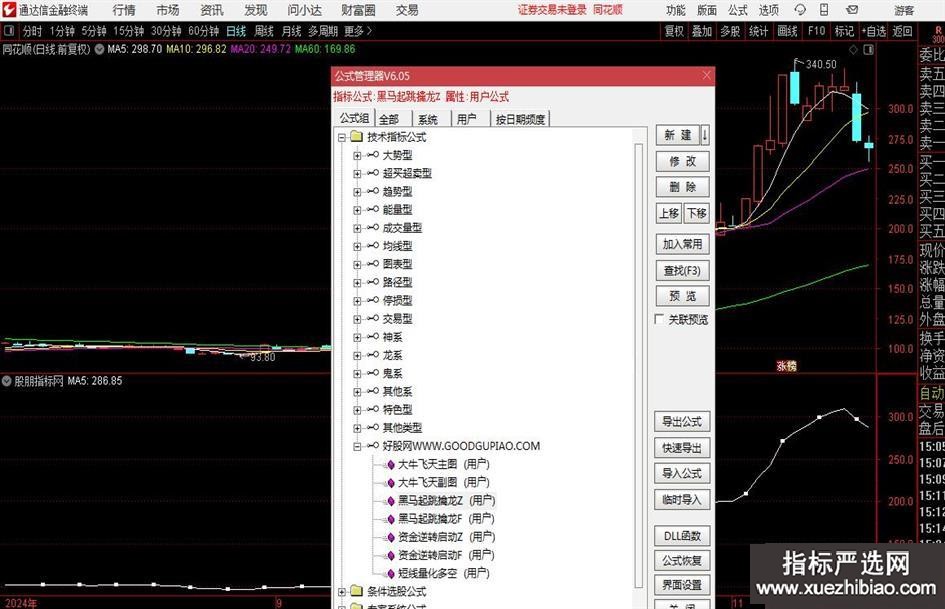945x609 pixels.
Task: Click the formula tree vertical scrollbar
Action: click(x=638, y=365)
